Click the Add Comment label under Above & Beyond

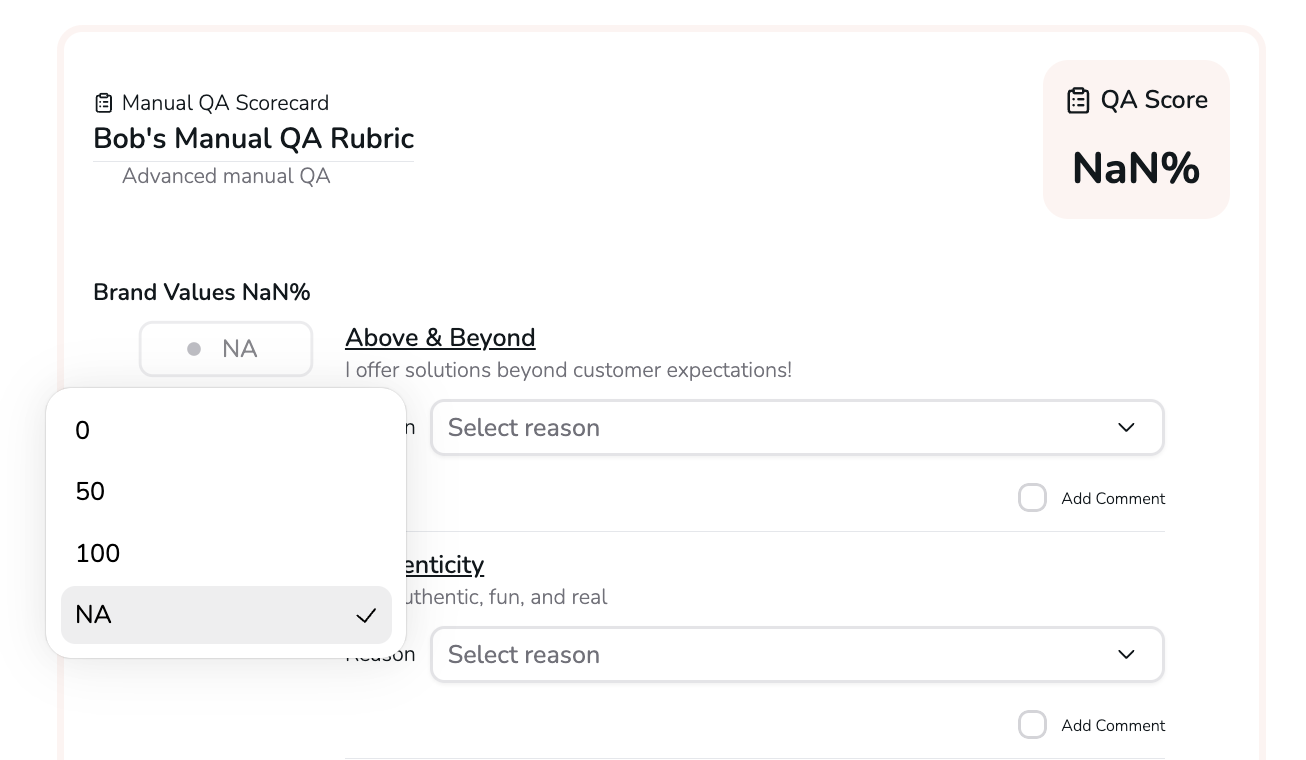[x=1113, y=499]
